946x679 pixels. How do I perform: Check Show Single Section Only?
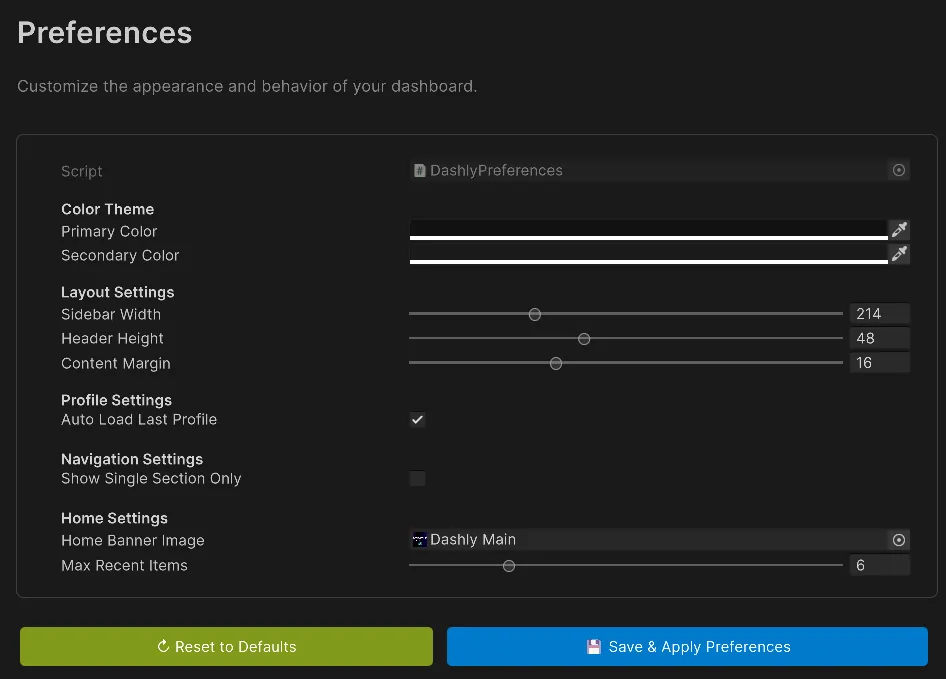[x=417, y=478]
